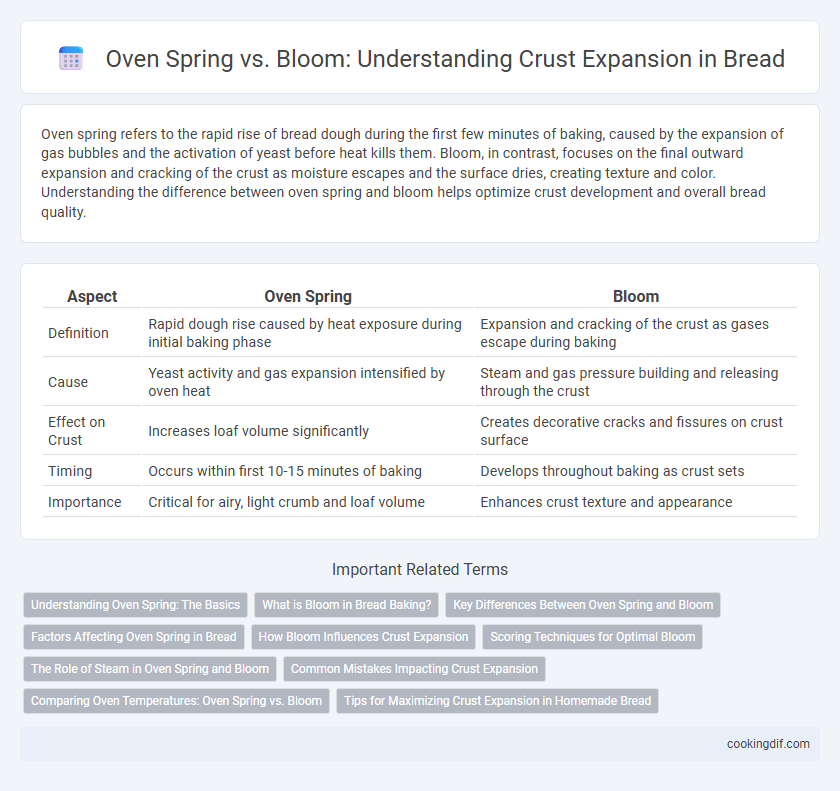Open 'What is Bloom in Bread Baking?' tag
Screen dimensions: 840x791
coord(347,605)
